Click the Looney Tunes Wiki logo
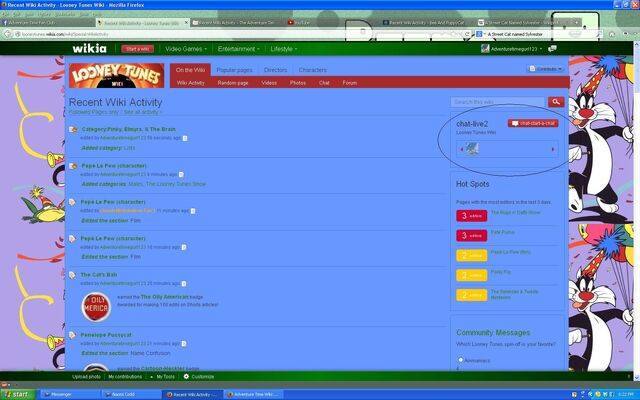This screenshot has width=640, height=400. [117, 76]
